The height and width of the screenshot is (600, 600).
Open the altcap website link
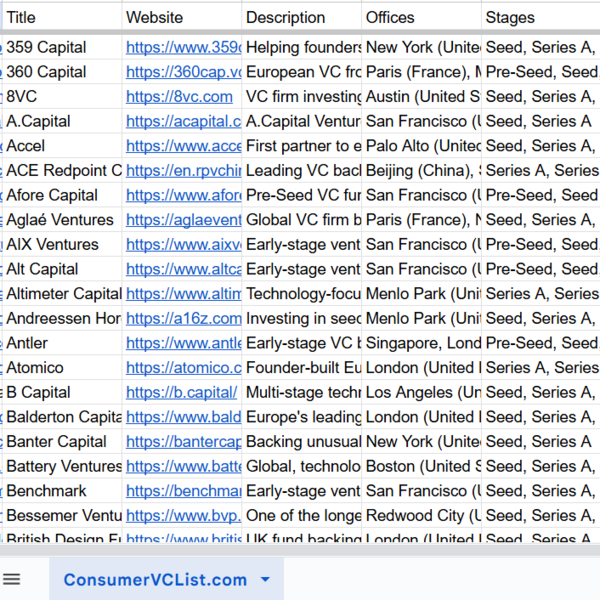tap(184, 269)
